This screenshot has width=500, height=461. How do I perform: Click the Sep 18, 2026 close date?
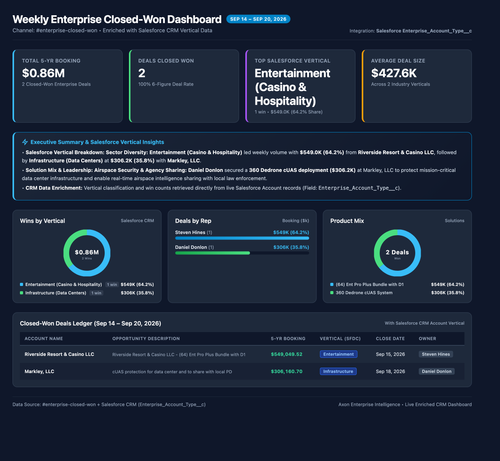point(390,371)
